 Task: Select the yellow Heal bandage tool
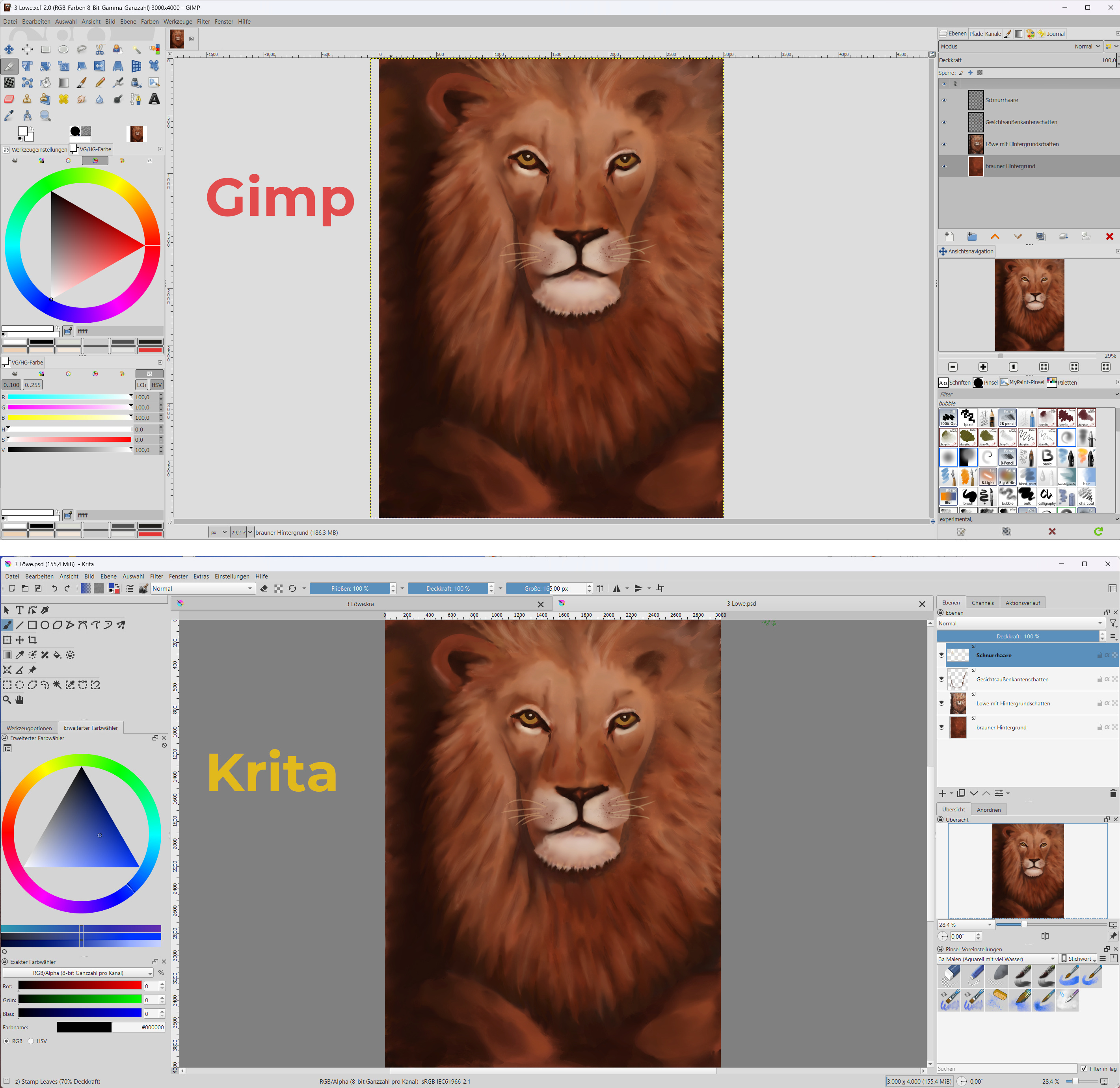[x=63, y=99]
